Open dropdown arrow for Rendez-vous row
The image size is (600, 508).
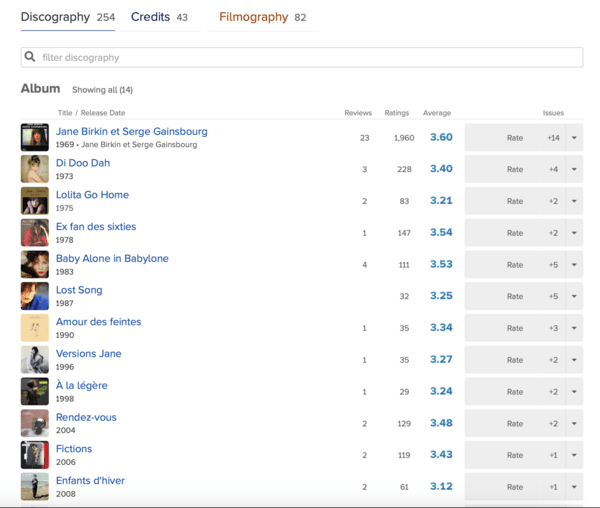pyautogui.click(x=574, y=423)
